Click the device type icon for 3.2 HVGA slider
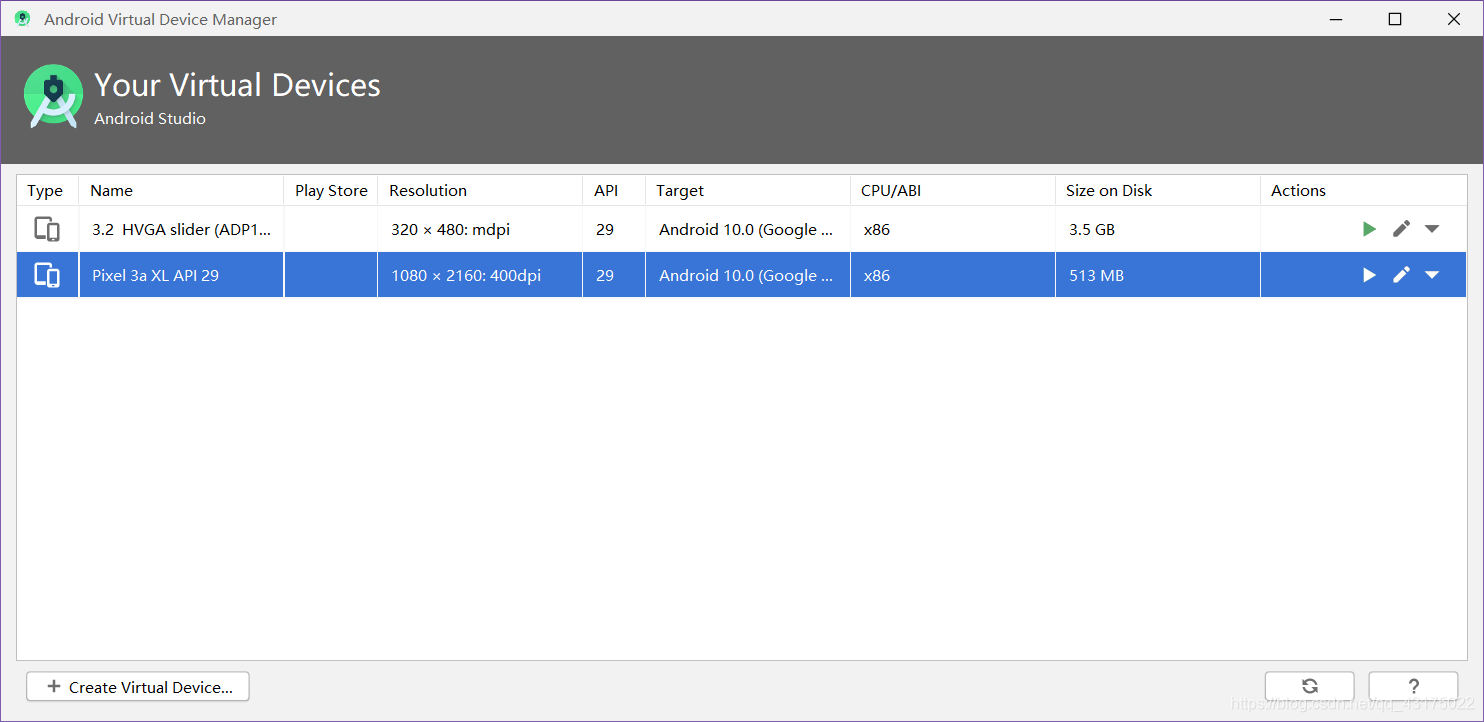The width and height of the screenshot is (1484, 722). [x=47, y=229]
